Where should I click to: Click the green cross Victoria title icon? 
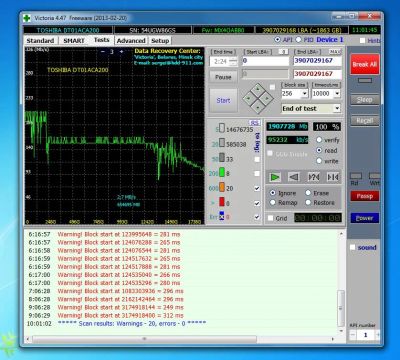[27, 18]
